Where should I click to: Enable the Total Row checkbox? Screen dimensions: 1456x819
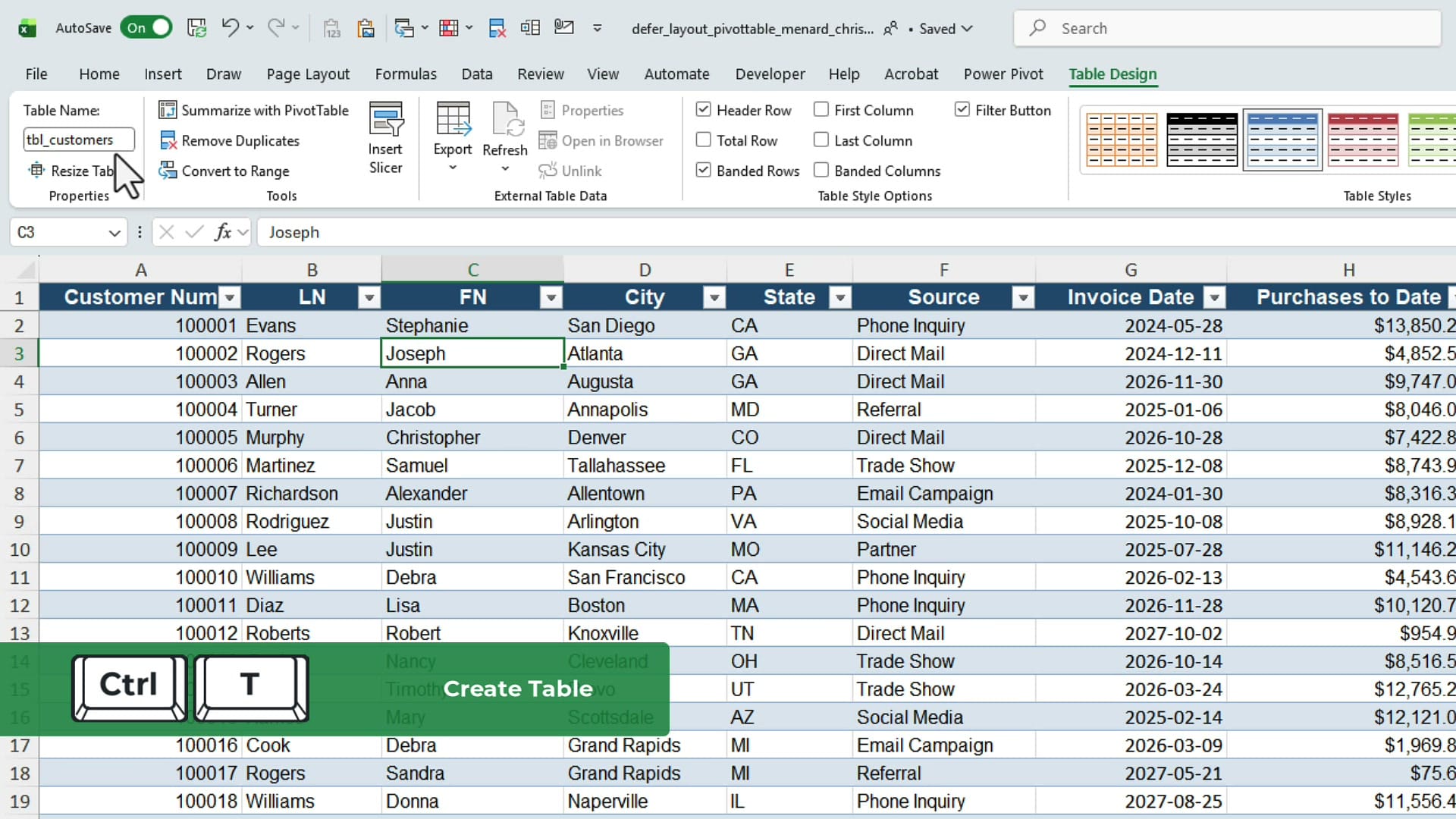pyautogui.click(x=703, y=140)
